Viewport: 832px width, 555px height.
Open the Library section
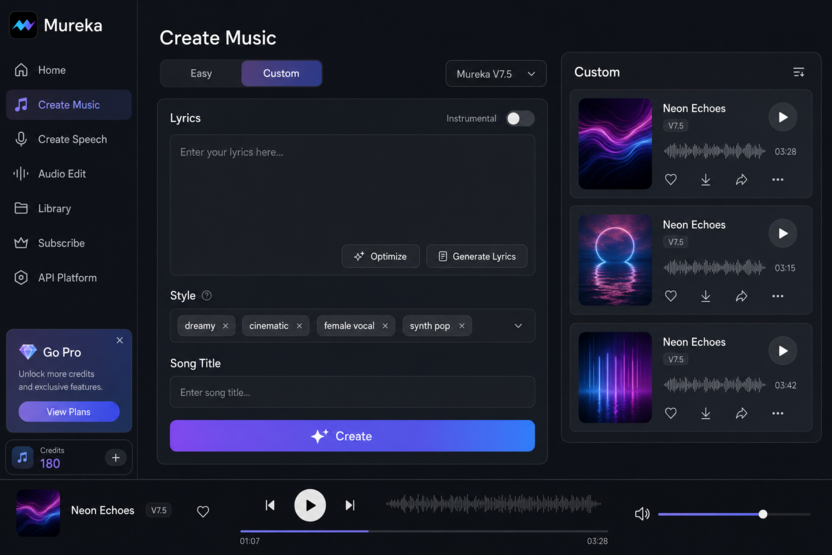coord(69,208)
